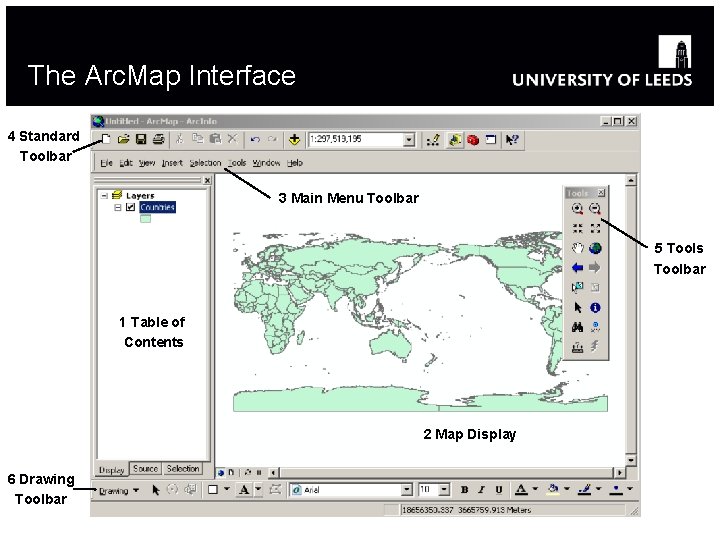Open Find with binoculars icon

pos(578,327)
